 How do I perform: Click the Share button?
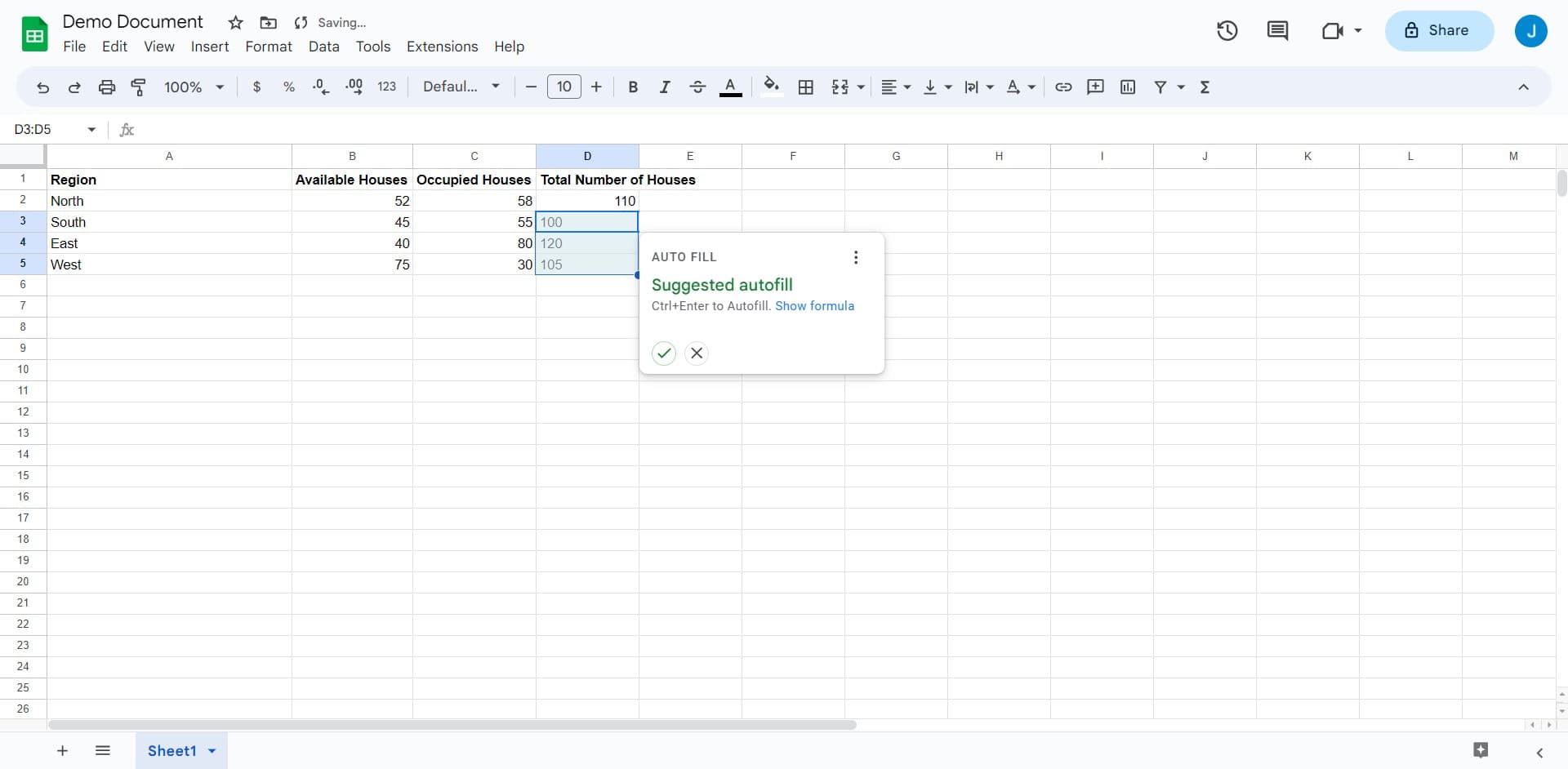[x=1438, y=31]
